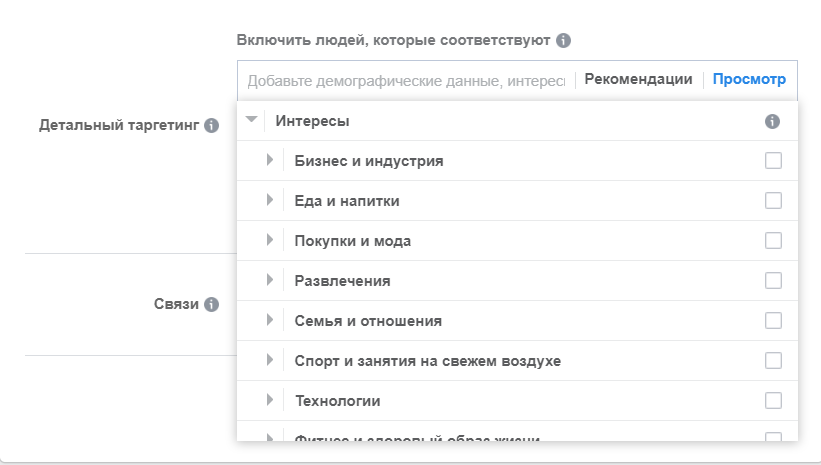
Task: Expand Технологии subcategory arrow
Action: (x=270, y=400)
